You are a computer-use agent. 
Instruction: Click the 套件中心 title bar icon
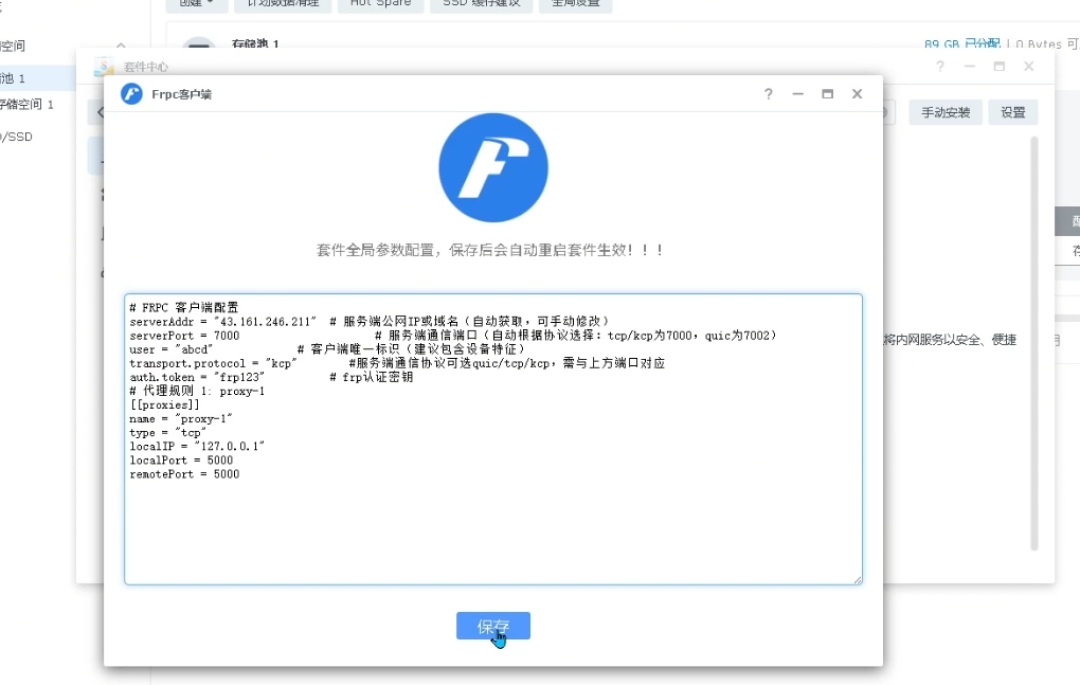103,66
